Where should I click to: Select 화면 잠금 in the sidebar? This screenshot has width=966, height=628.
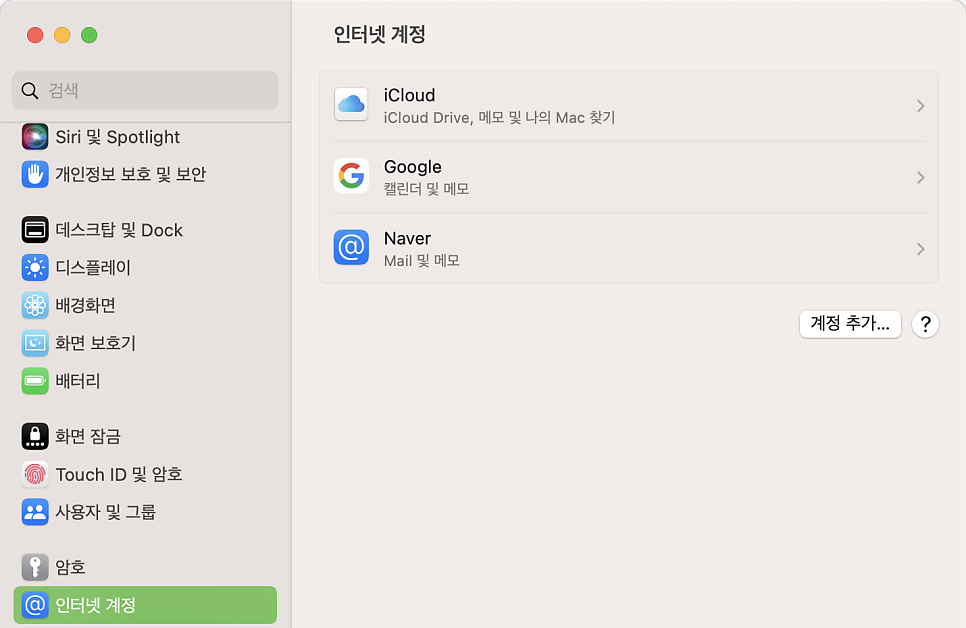tap(145, 436)
